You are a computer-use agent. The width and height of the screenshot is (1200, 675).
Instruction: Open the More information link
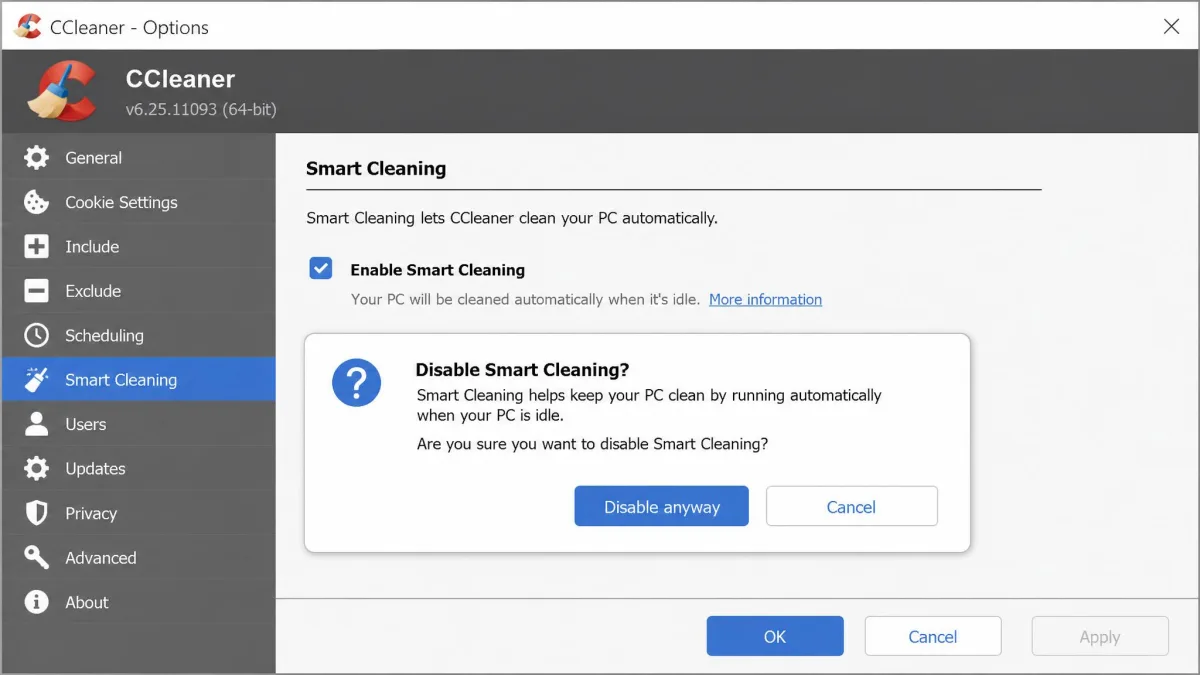(x=765, y=299)
